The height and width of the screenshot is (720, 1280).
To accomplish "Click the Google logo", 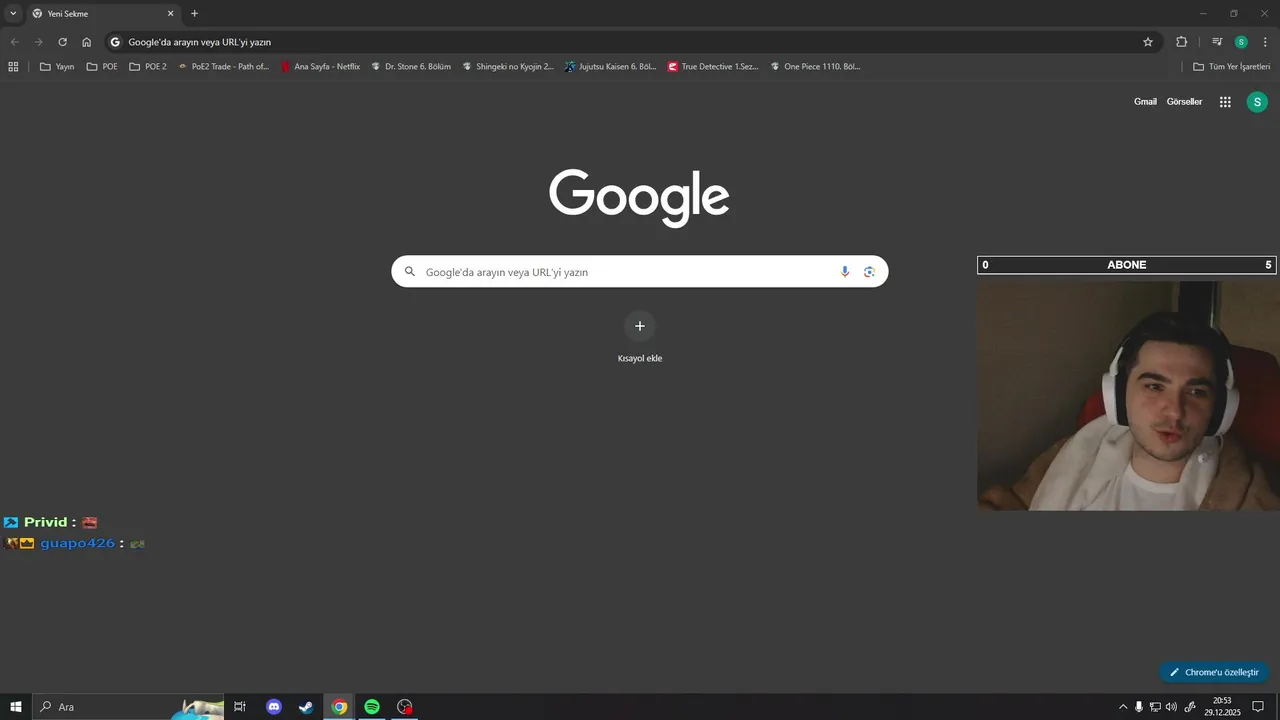I will 639,197.
